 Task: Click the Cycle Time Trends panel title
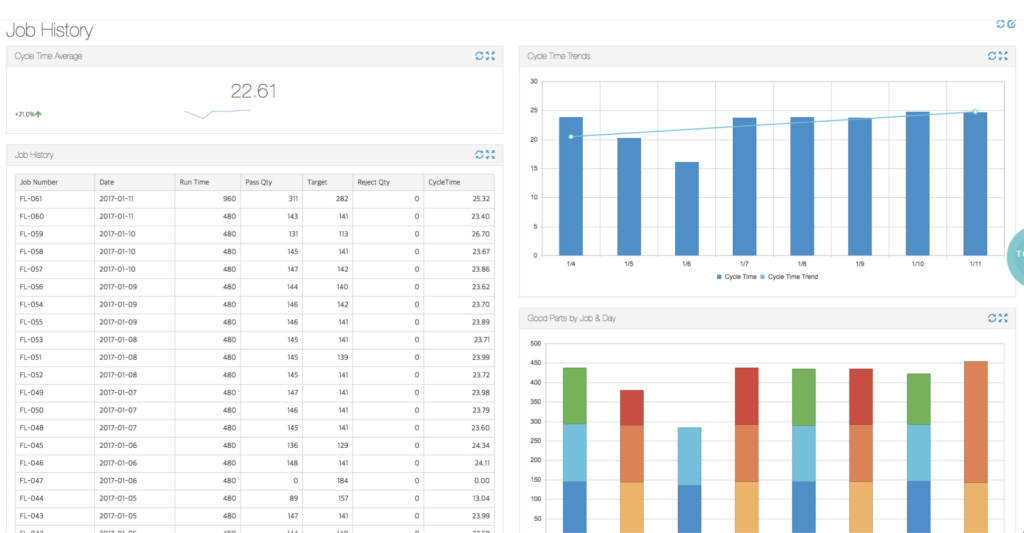click(x=559, y=56)
